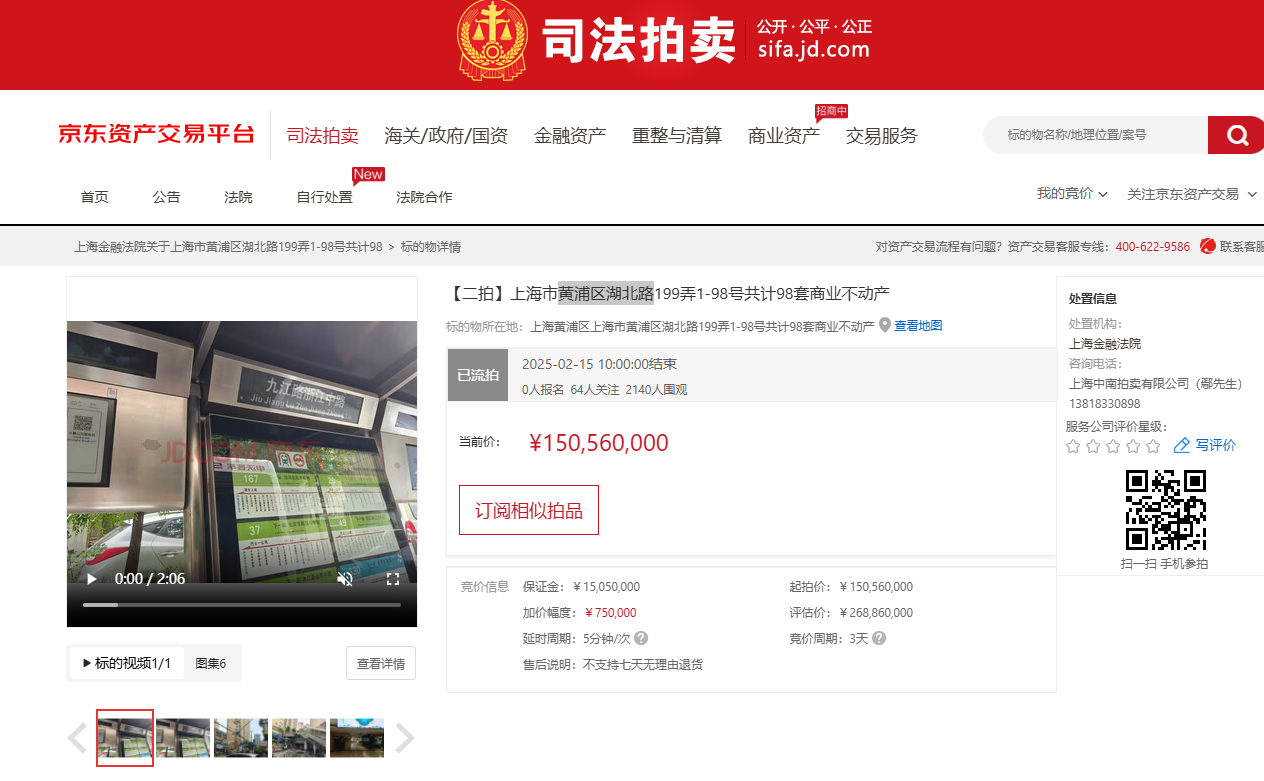Open 法院合作 in the sub-navigation
1264x781 pixels.
[x=425, y=197]
